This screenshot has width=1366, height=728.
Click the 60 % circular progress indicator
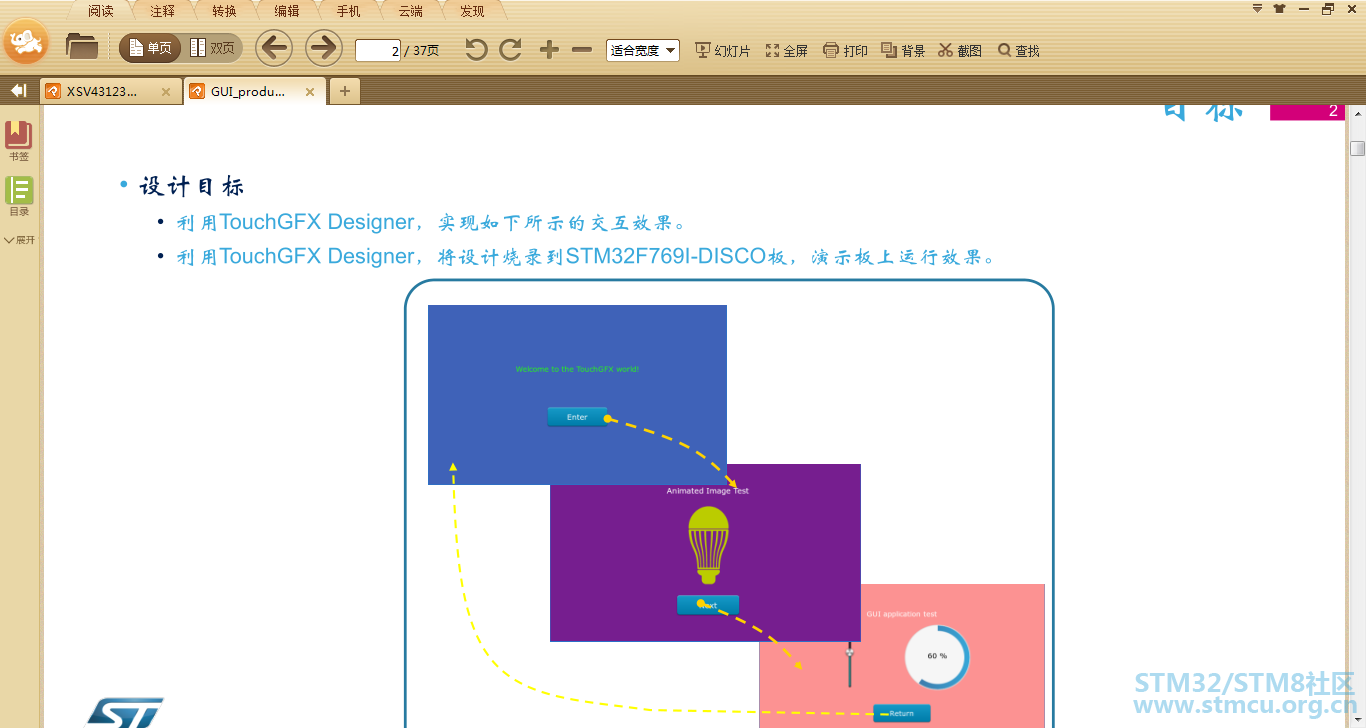pos(937,657)
